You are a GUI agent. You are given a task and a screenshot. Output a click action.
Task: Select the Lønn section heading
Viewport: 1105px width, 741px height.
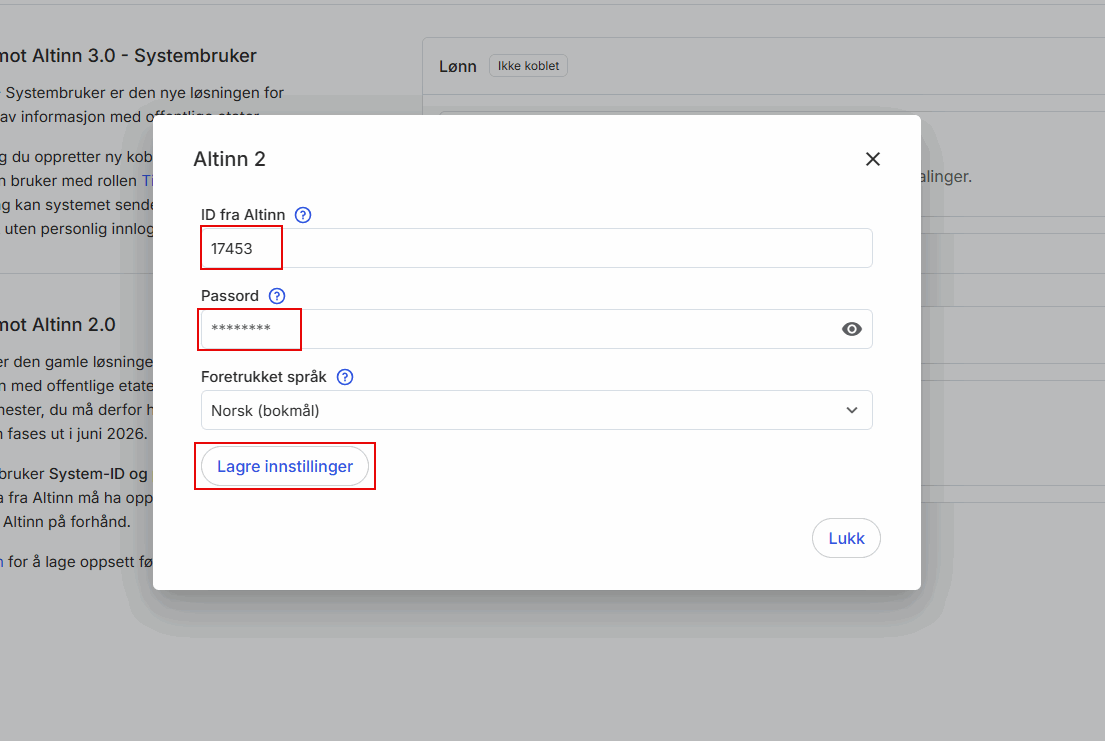coord(457,66)
